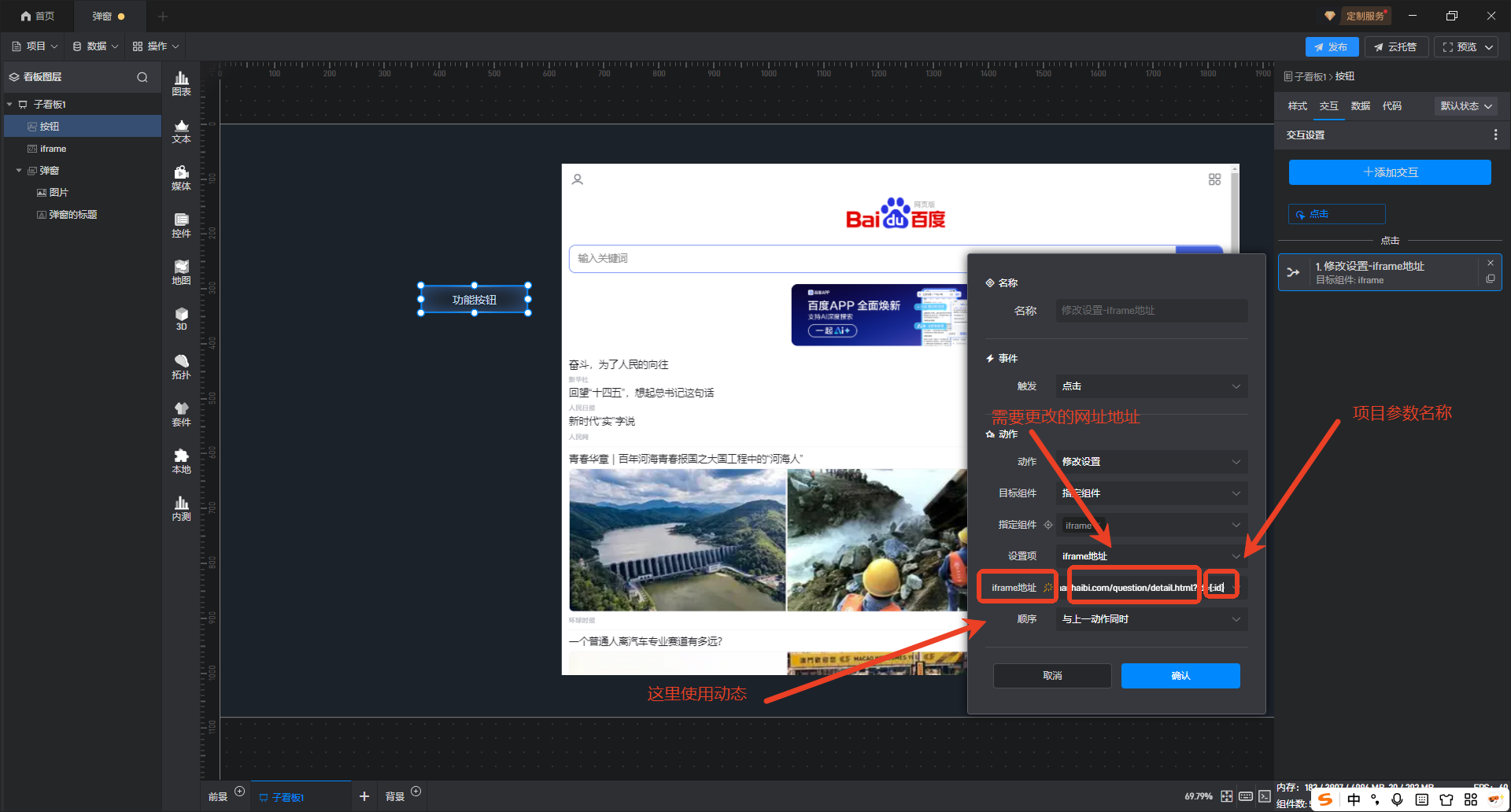Click the 确认 confirm button
1511x812 pixels.
[1180, 676]
